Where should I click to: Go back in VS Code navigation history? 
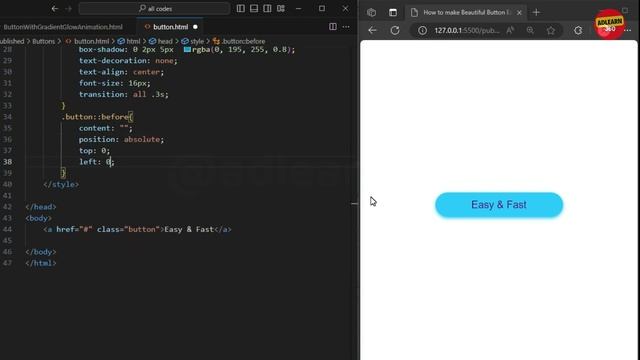point(55,9)
